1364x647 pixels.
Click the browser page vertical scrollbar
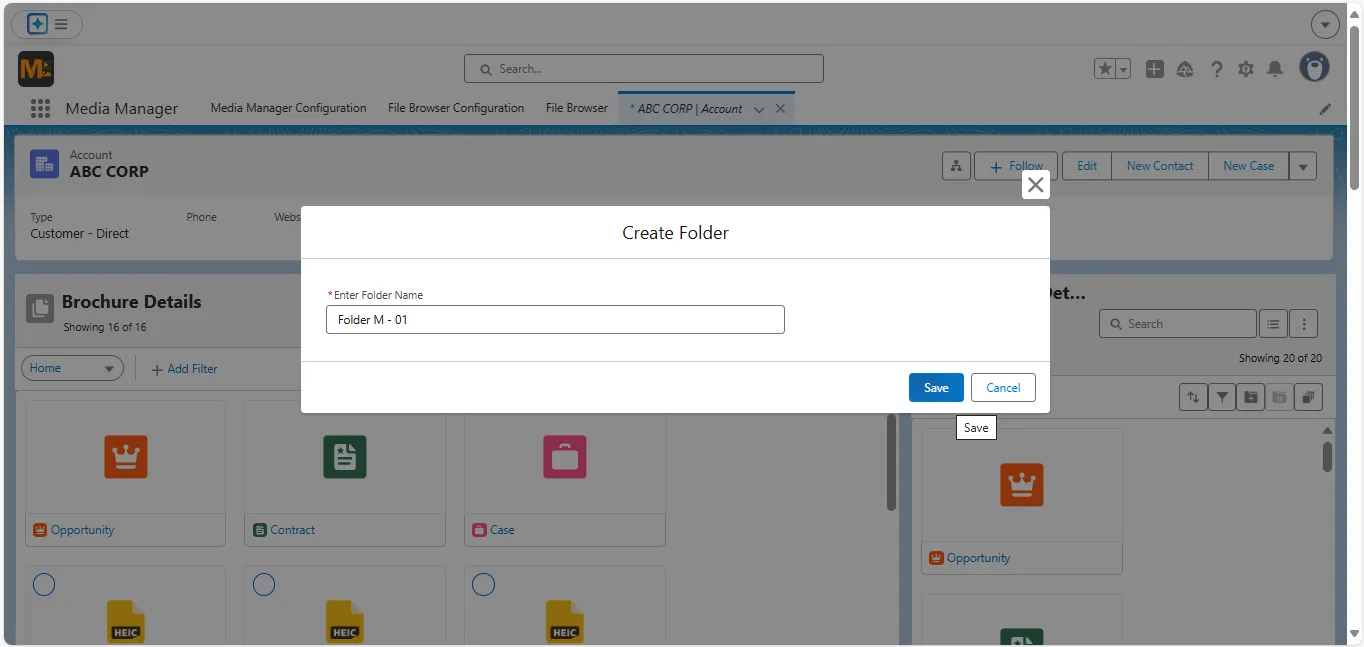click(1355, 108)
